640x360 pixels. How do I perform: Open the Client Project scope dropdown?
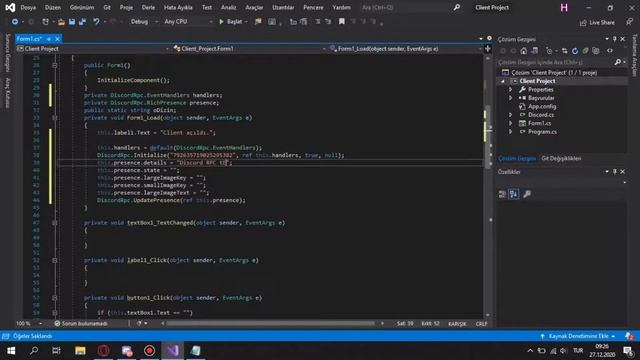click(x=93, y=49)
